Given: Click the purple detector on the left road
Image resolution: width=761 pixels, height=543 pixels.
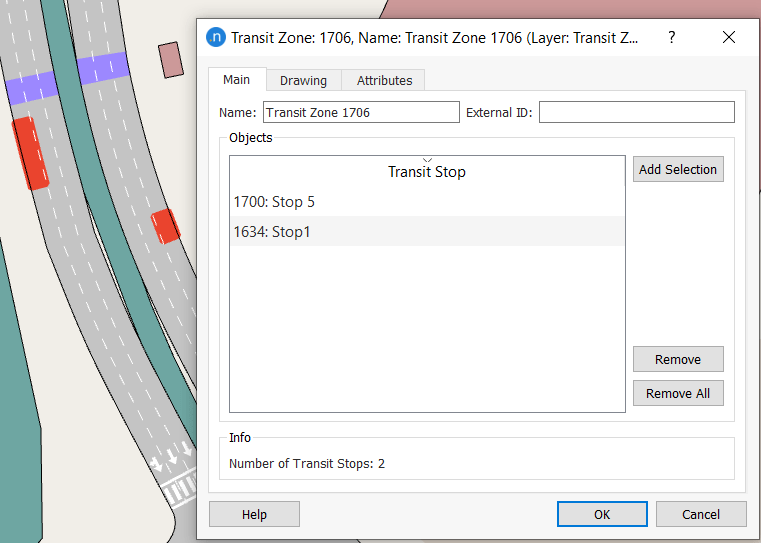Looking at the screenshot, I should 32,88.
